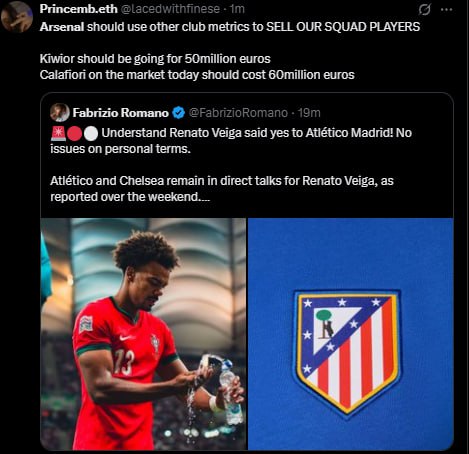Open the Fabrizio Romano name link
The image size is (469, 454).
tap(121, 113)
